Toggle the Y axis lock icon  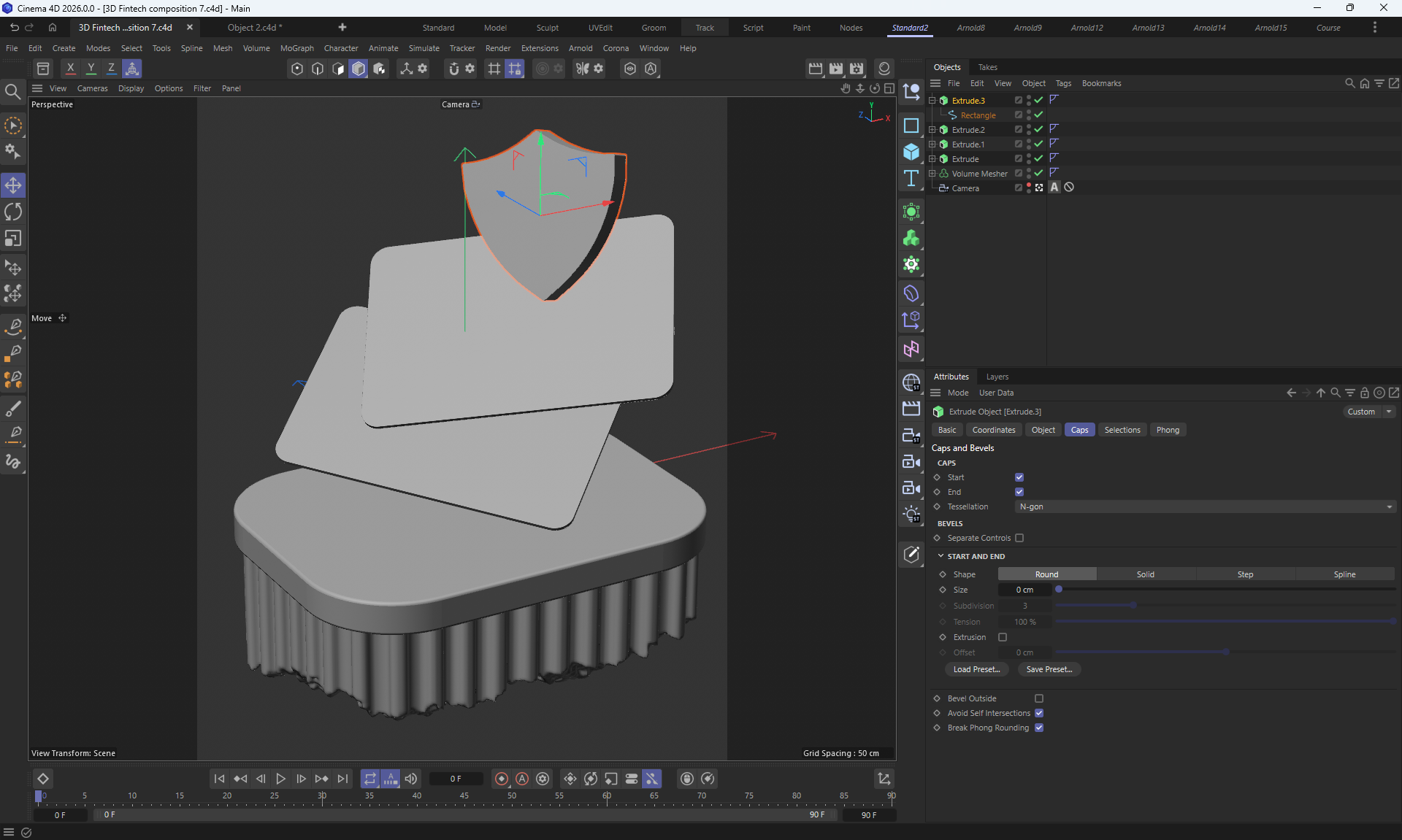click(x=91, y=68)
